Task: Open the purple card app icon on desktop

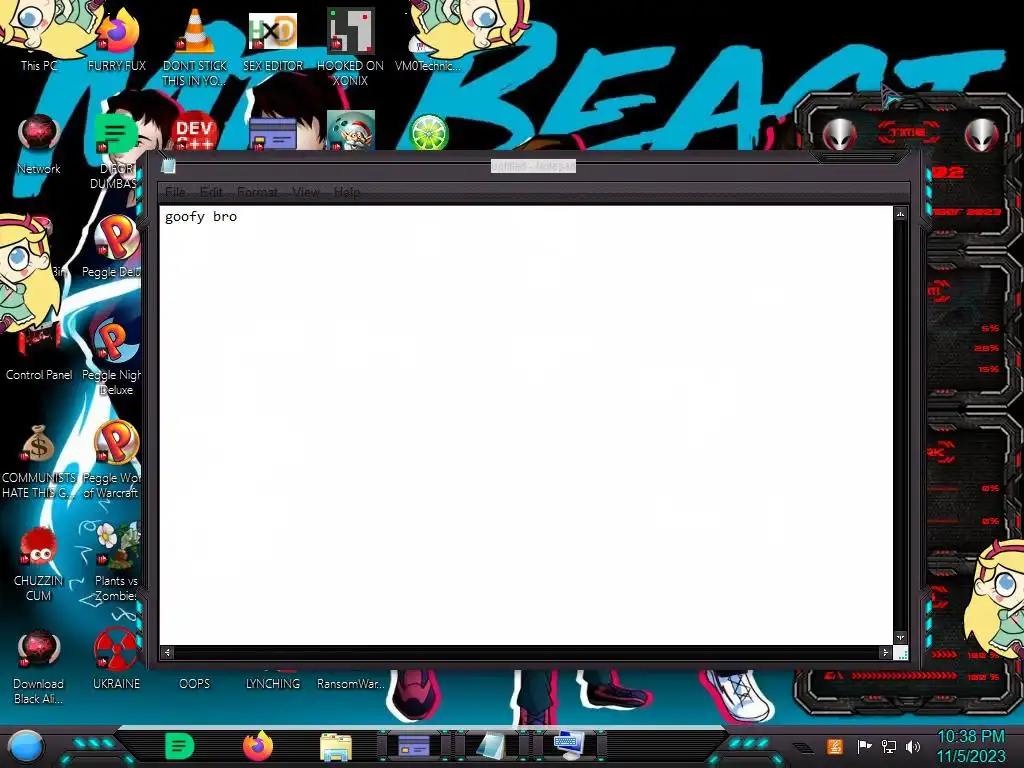Action: tap(272, 134)
